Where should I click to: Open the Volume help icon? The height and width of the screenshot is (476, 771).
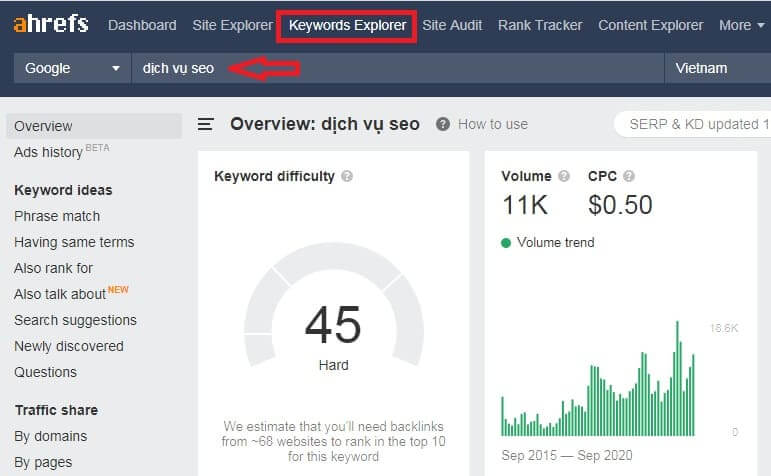tap(564, 176)
